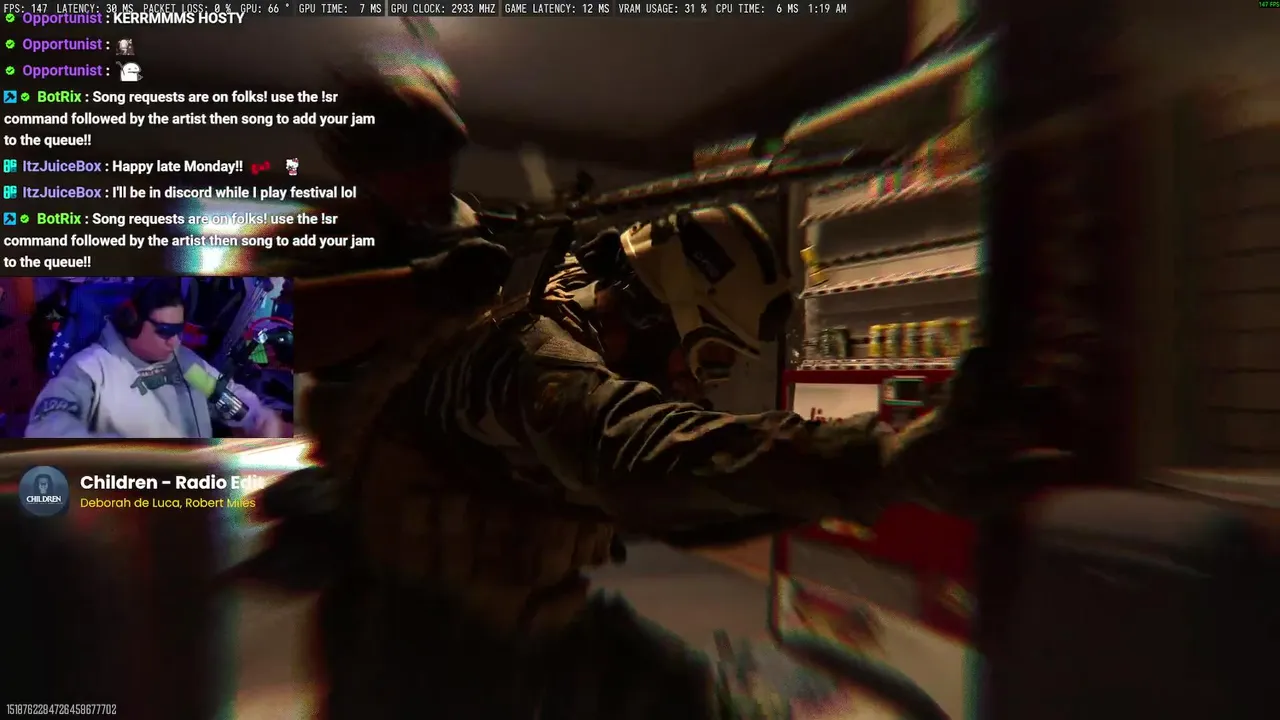Viewport: 1280px width, 720px height.
Task: Click the red bow emote after 'Happy late Monday!!'
Action: 260,167
